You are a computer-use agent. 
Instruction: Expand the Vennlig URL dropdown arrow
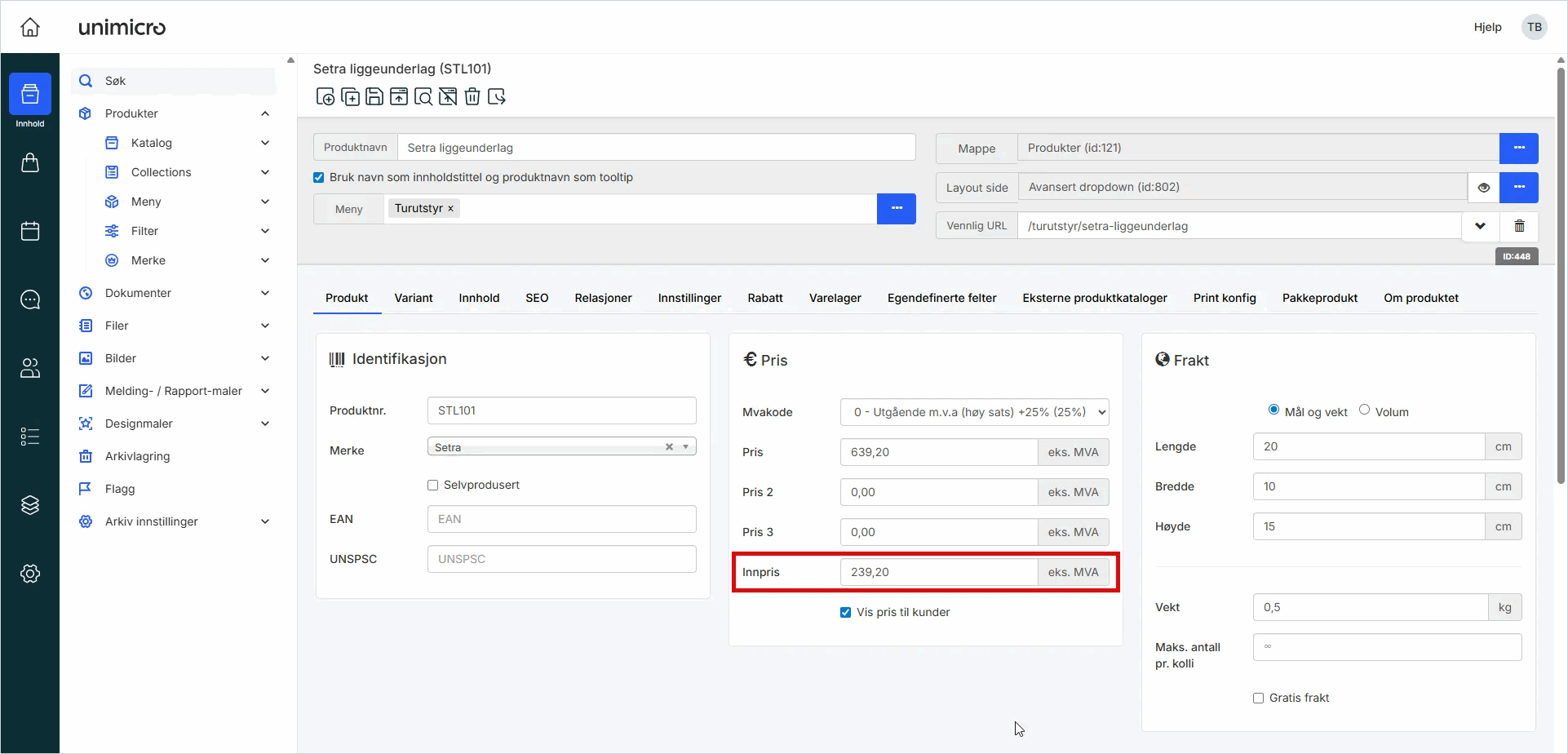click(1480, 226)
